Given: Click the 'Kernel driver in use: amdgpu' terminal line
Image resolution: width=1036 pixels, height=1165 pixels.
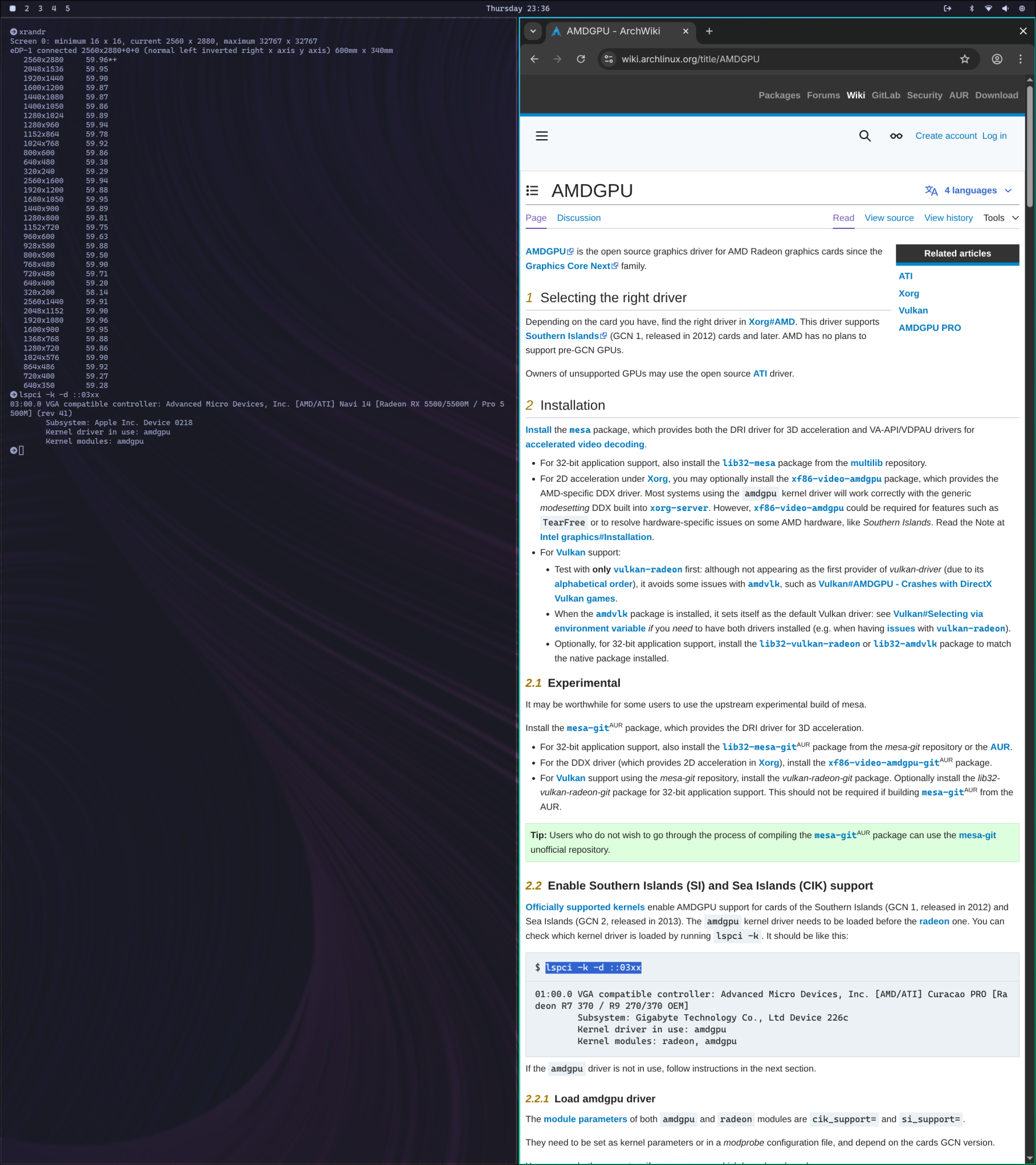Looking at the screenshot, I should pos(108,432).
